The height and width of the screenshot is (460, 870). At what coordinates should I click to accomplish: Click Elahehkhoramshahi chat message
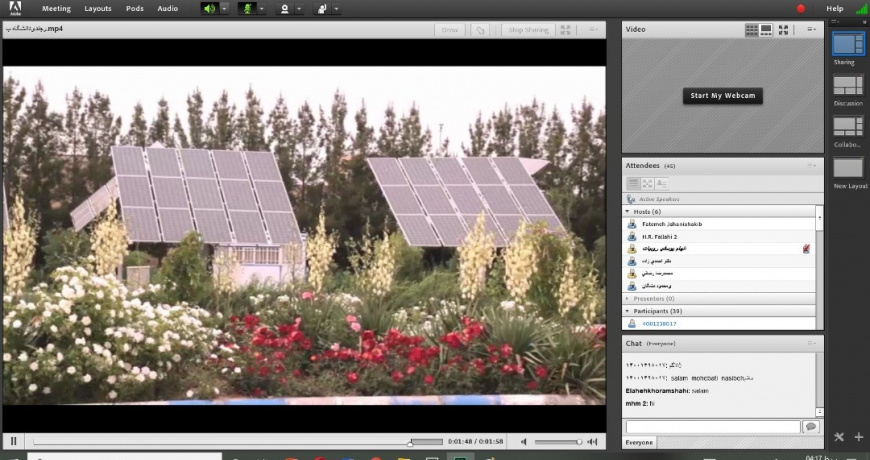pos(667,391)
